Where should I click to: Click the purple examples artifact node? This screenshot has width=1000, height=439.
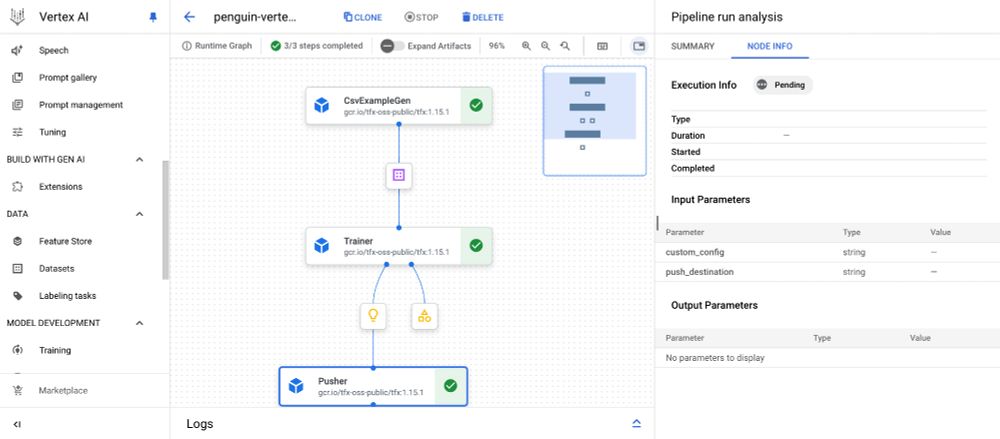tap(399, 175)
